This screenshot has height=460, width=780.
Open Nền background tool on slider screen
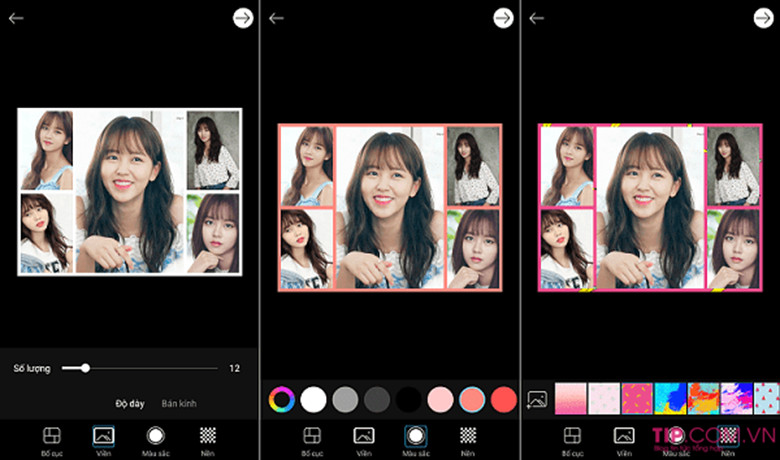(208, 441)
